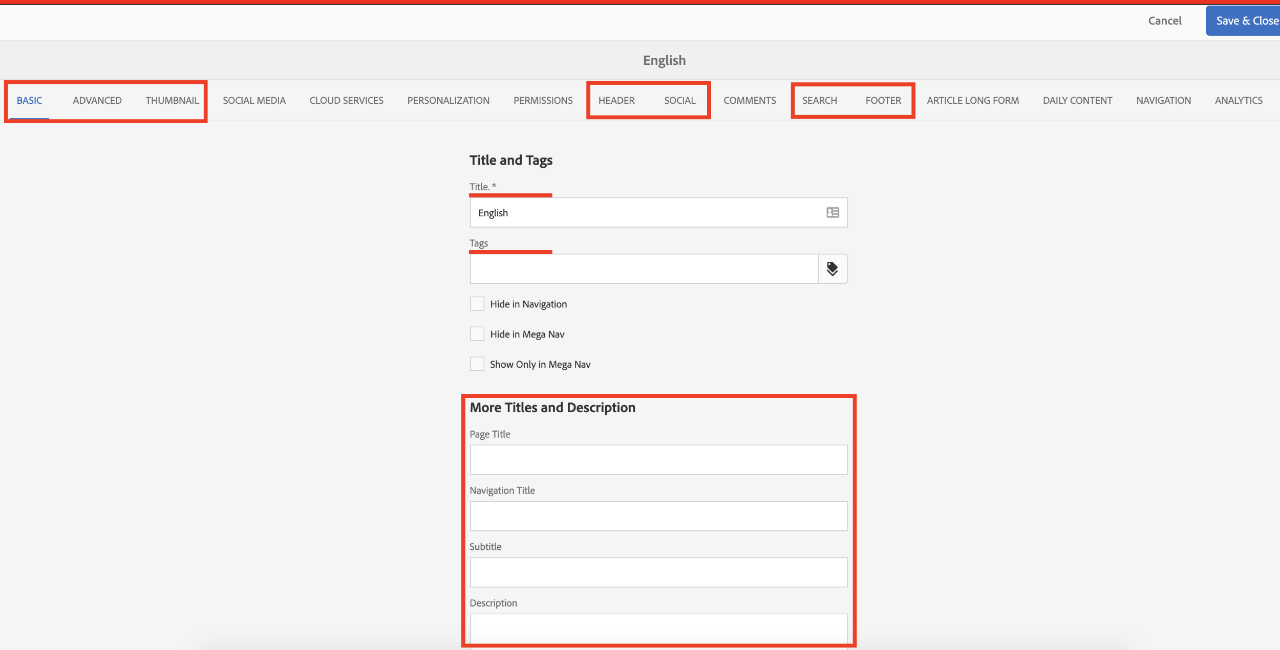Image resolution: width=1280 pixels, height=650 pixels.
Task: Click the icon inside the Title field
Action: pyautogui.click(x=832, y=213)
